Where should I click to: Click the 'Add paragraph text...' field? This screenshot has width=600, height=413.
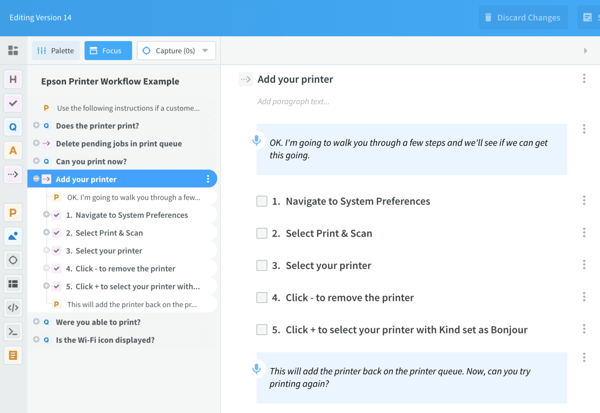point(293,101)
